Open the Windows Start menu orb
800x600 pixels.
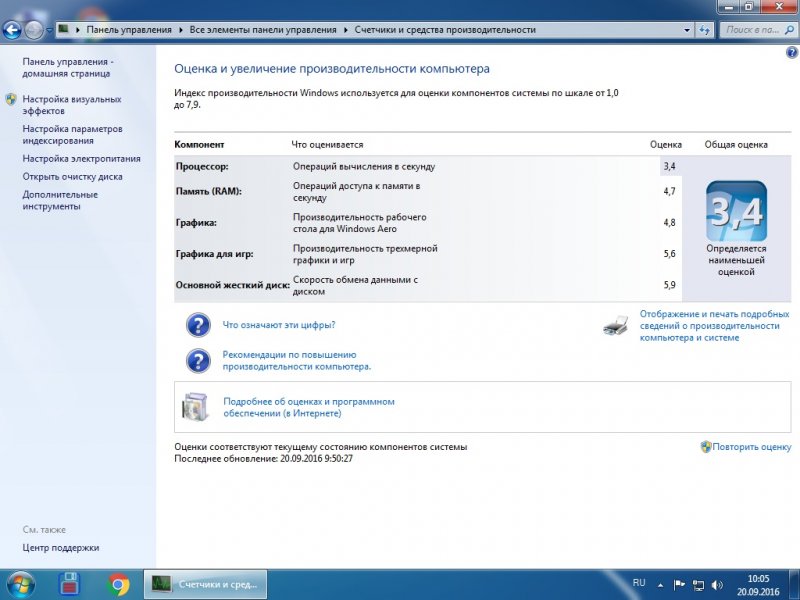coord(20,583)
